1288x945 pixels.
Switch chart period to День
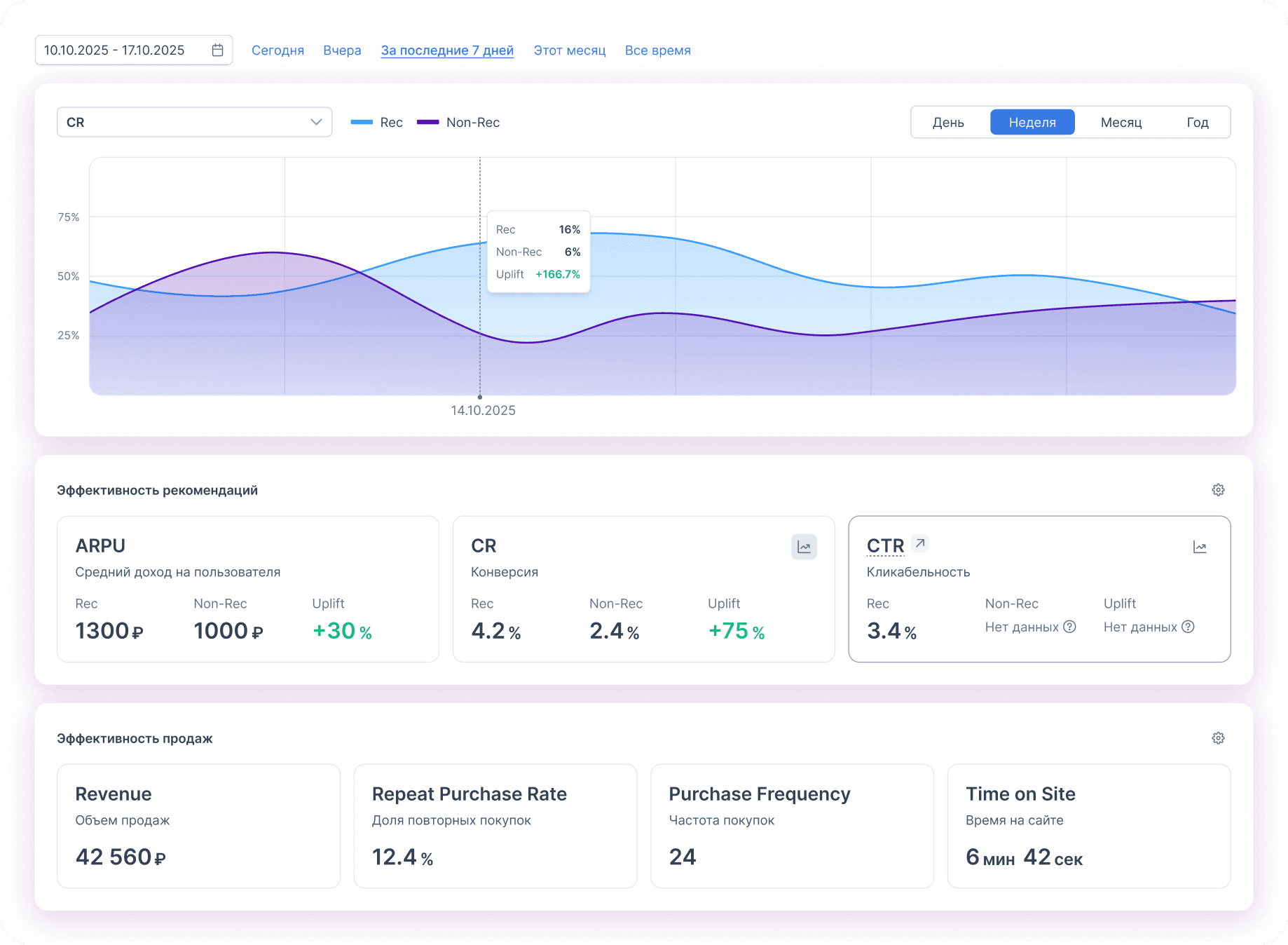point(947,123)
